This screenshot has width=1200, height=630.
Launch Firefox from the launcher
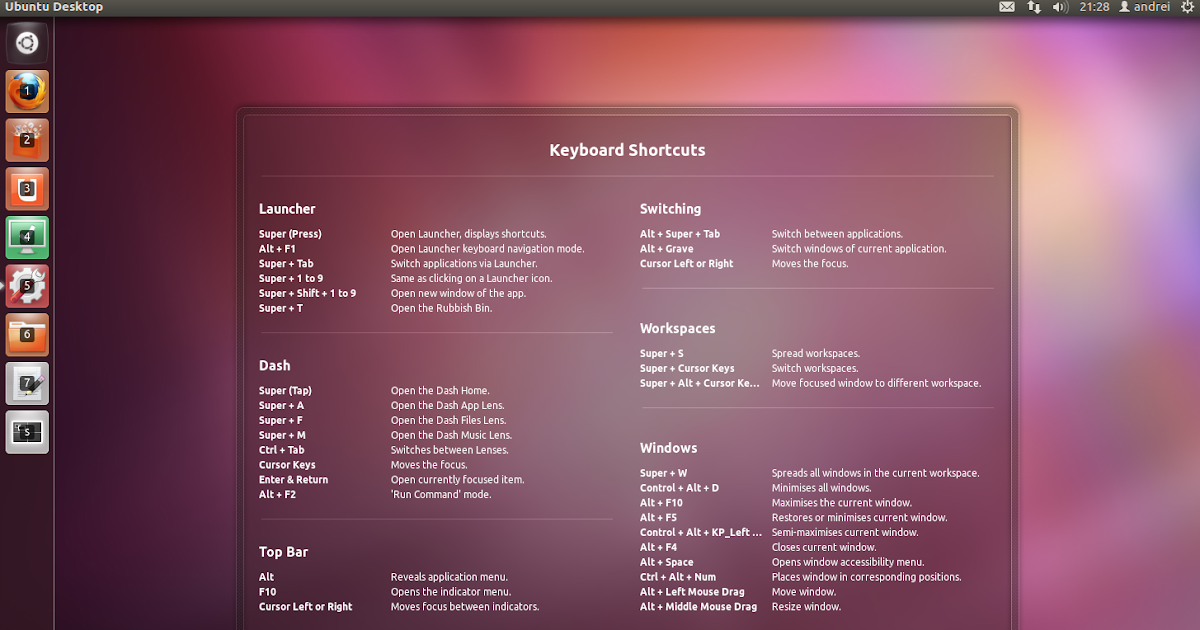(x=27, y=91)
